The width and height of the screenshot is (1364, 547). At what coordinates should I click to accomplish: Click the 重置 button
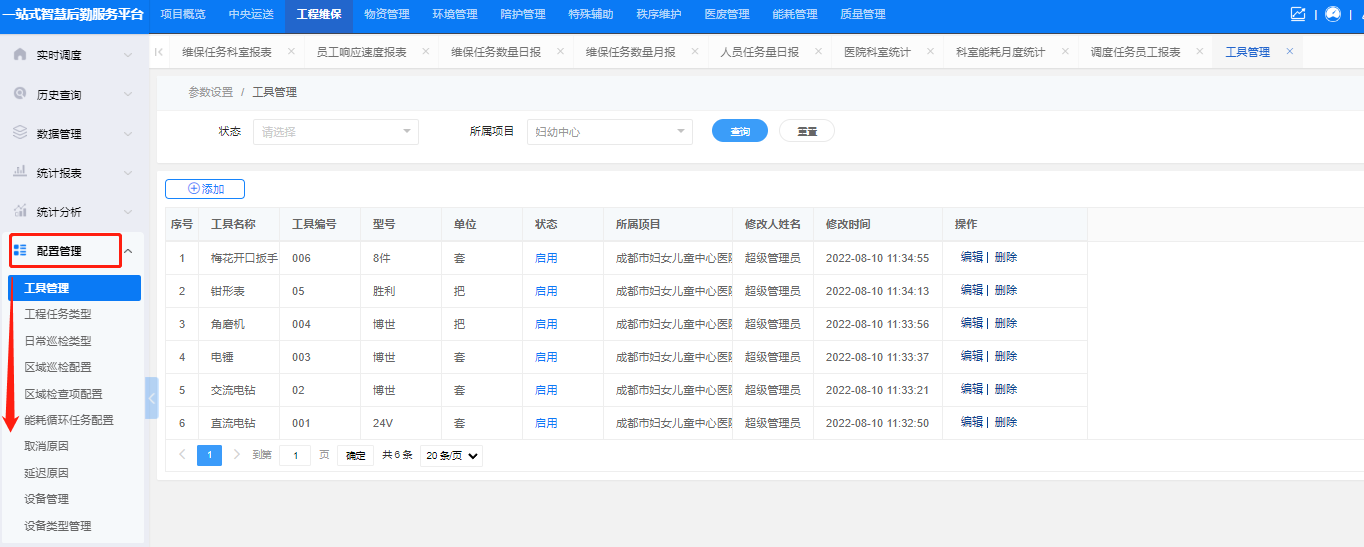coord(807,131)
